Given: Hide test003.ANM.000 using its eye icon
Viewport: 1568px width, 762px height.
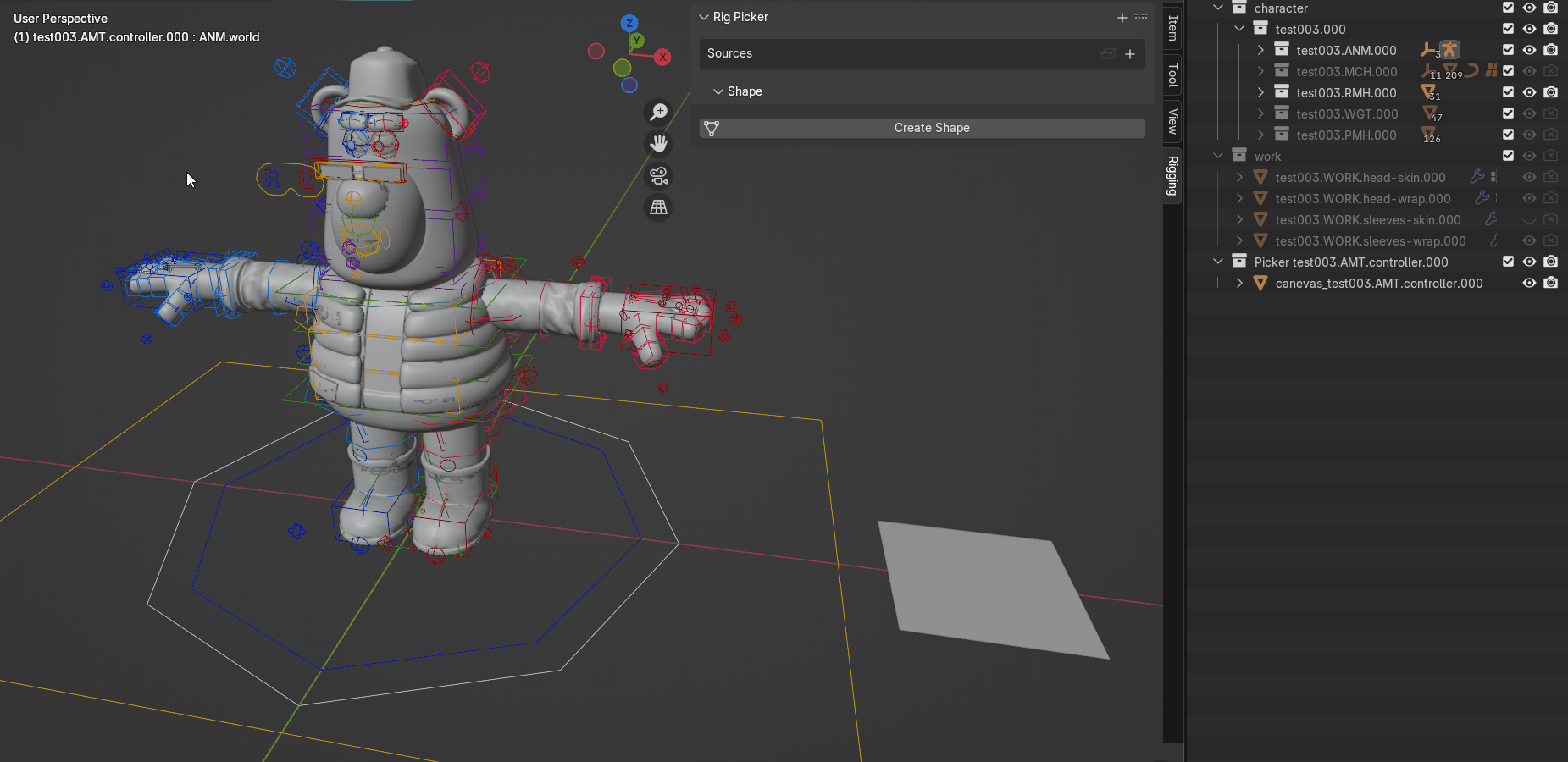Looking at the screenshot, I should tap(1529, 50).
